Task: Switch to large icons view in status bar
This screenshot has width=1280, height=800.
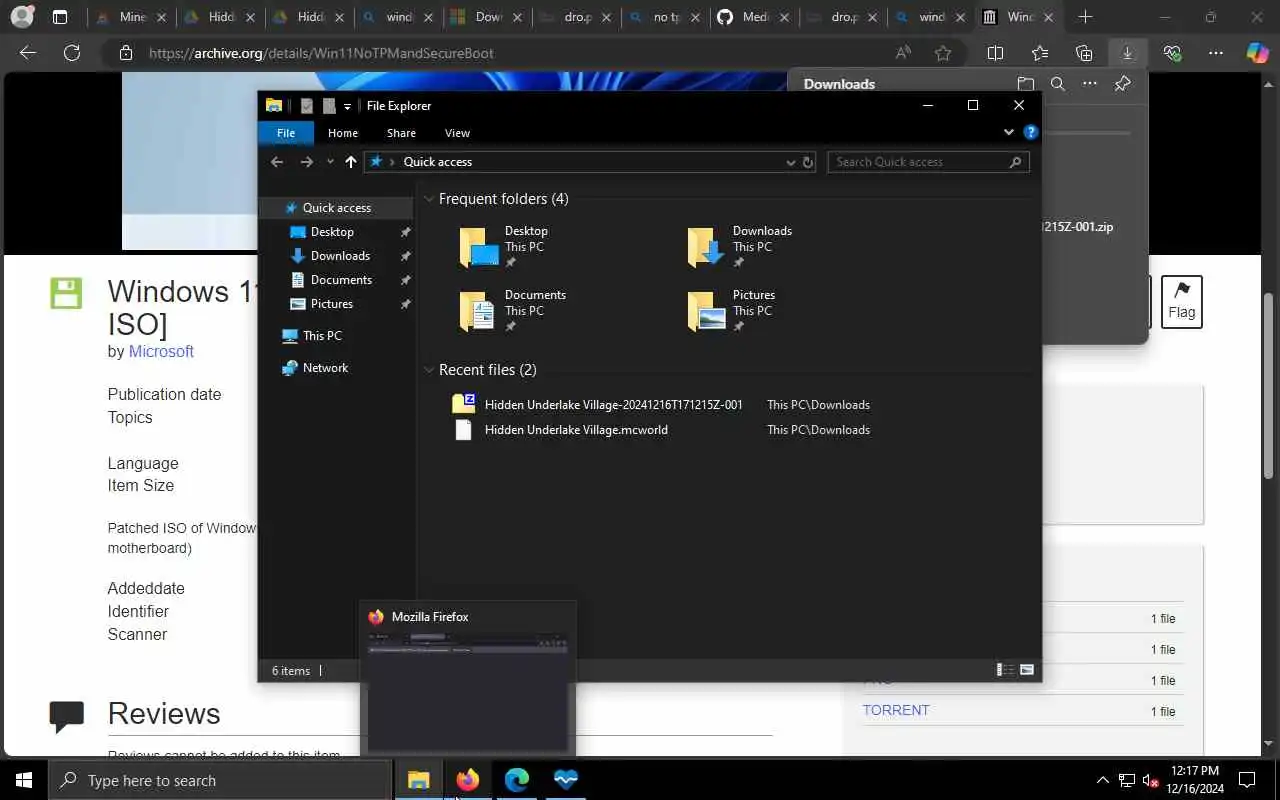Action: coord(1027,670)
